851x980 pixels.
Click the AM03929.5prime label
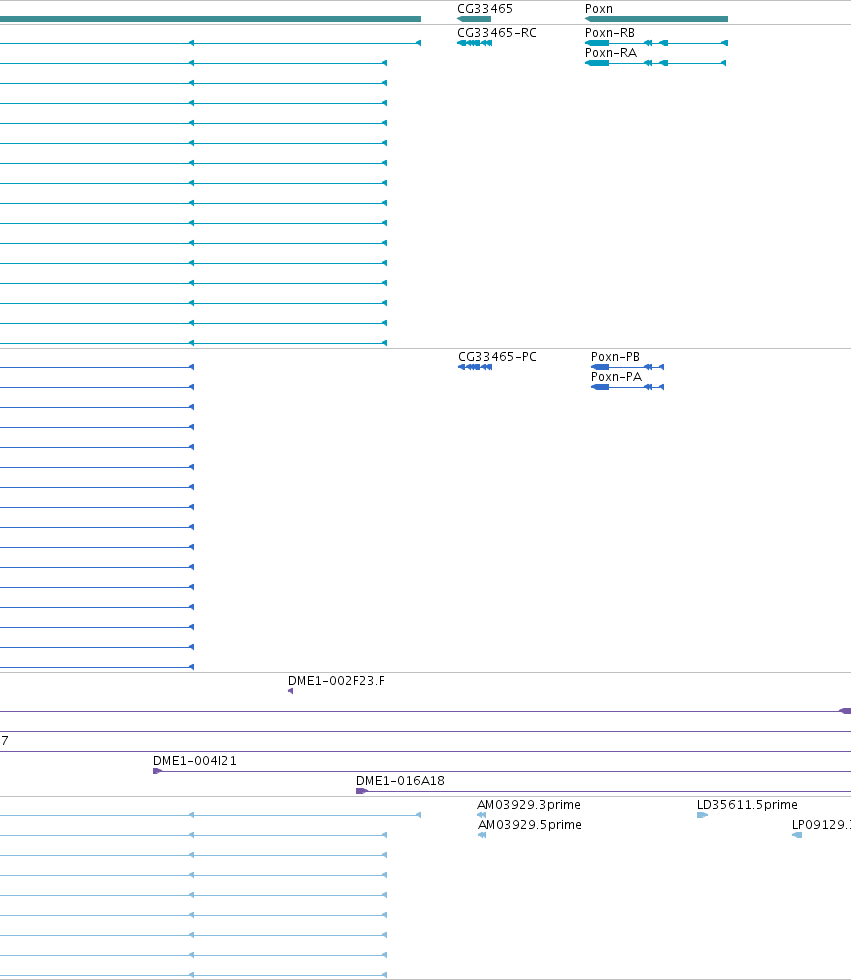tap(530, 824)
